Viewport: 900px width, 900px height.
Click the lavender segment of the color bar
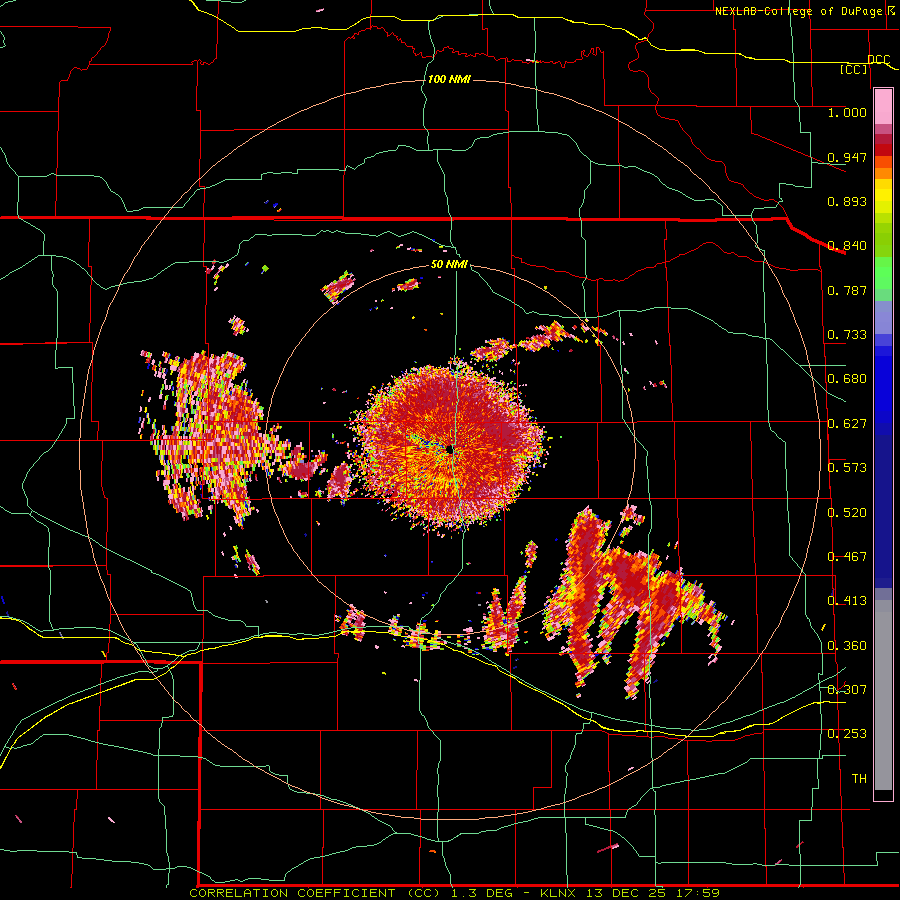point(883,317)
